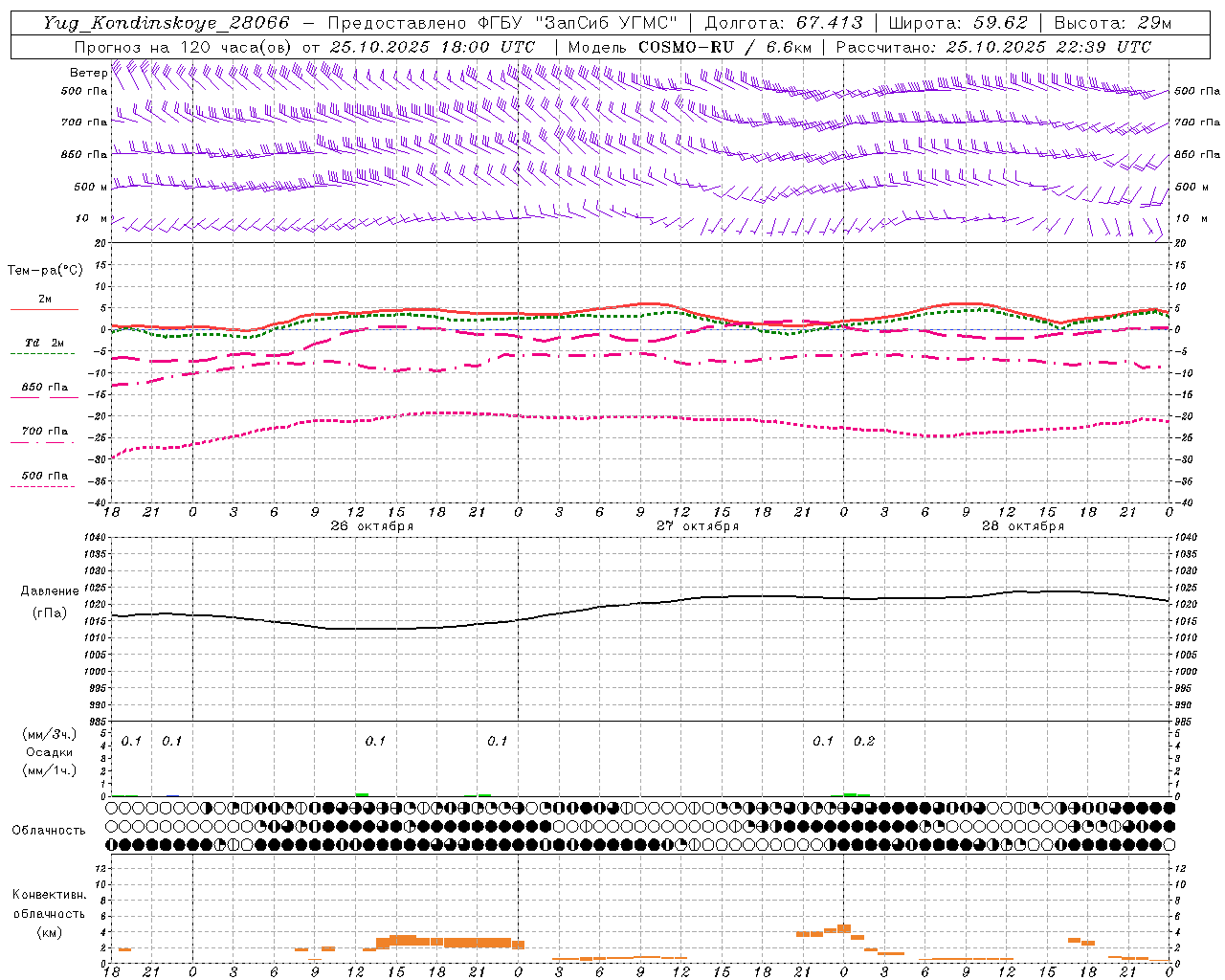Image resolution: width=1225 pixels, height=980 pixels.
Task: Click the Ветер panel label
Action: [88, 73]
